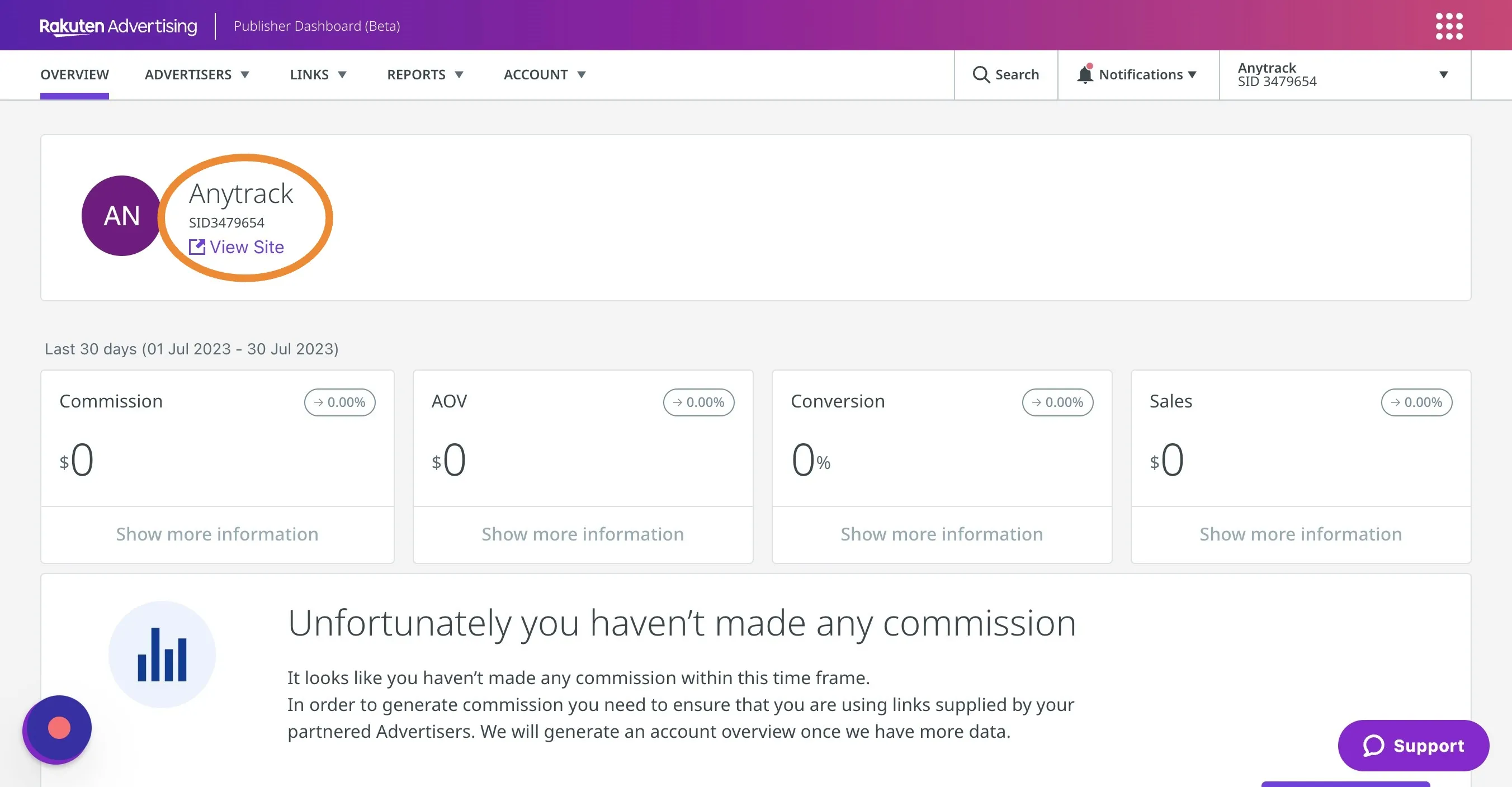Click the AOV $0 value

(x=449, y=459)
